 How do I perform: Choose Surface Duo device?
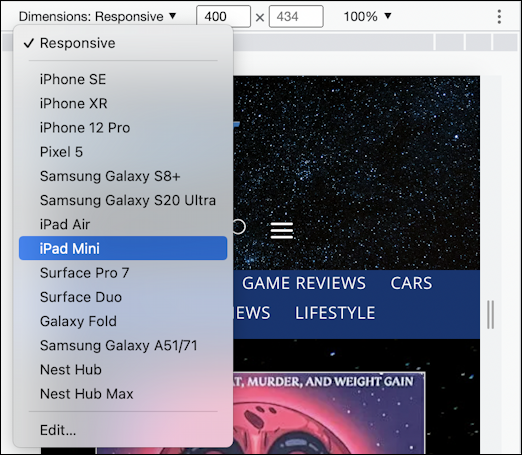[123, 297]
